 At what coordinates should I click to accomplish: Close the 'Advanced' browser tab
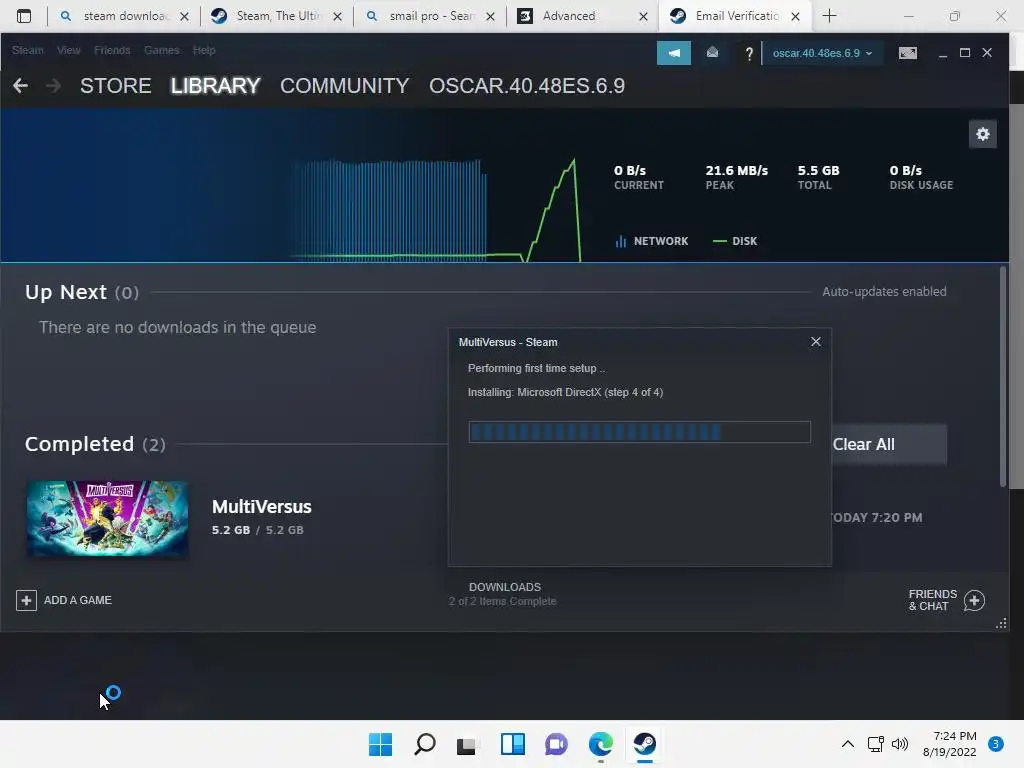point(643,16)
